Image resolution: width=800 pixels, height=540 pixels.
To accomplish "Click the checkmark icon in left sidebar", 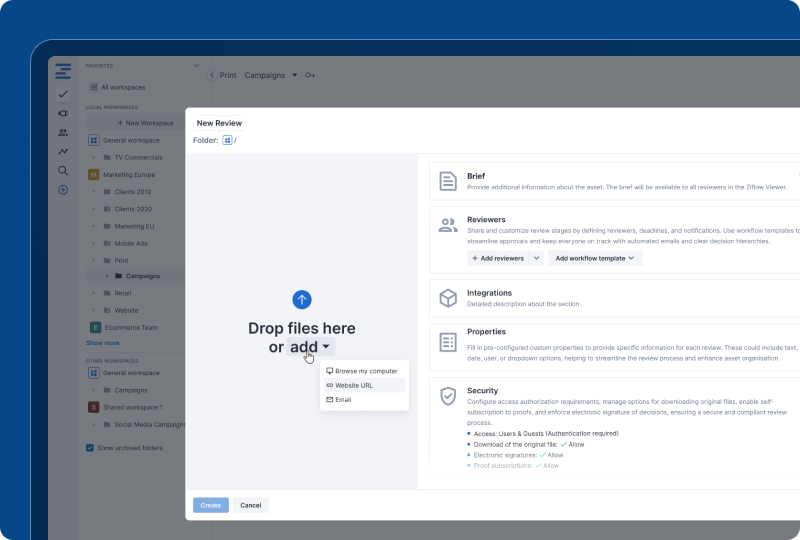I will (x=63, y=94).
